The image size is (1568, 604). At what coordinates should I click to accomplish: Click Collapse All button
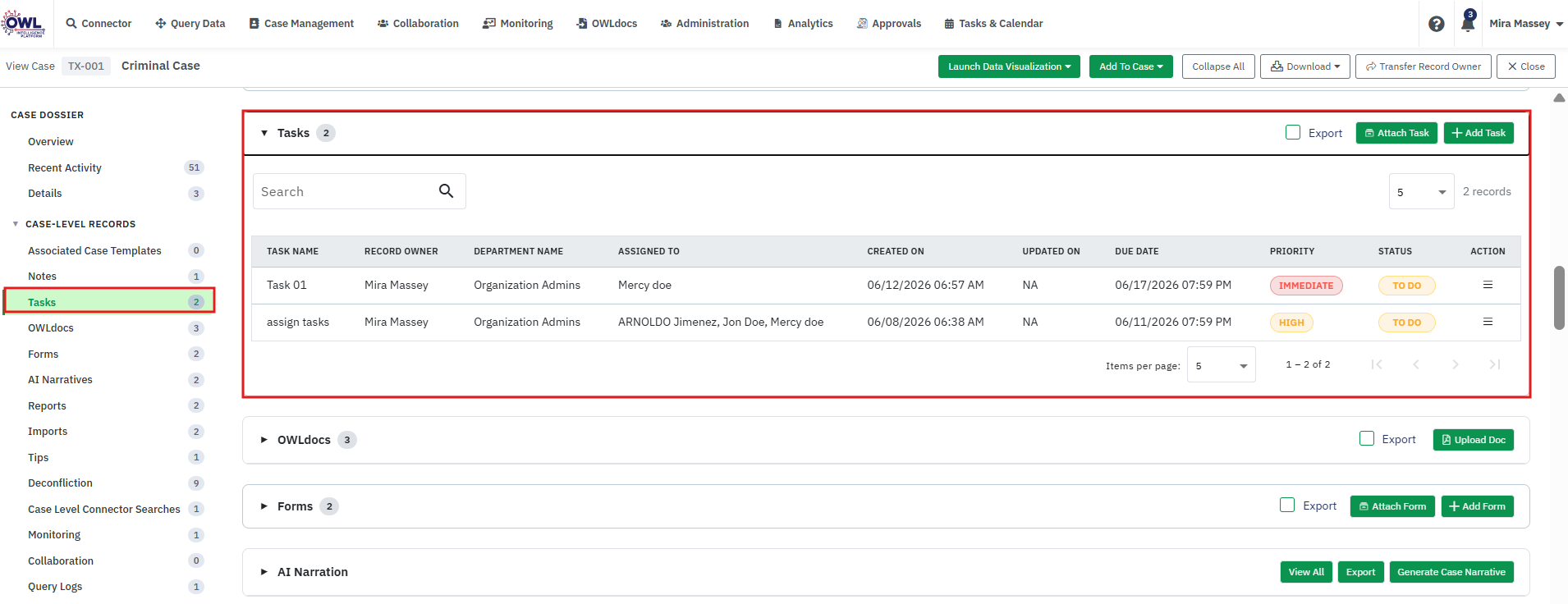pos(1218,66)
